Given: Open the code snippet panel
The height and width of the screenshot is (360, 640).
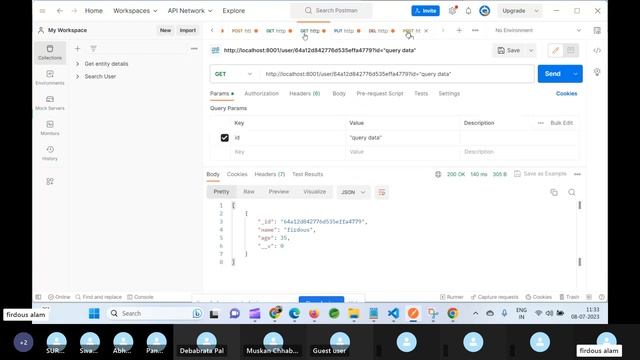Looking at the screenshot, I should pos(597,51).
